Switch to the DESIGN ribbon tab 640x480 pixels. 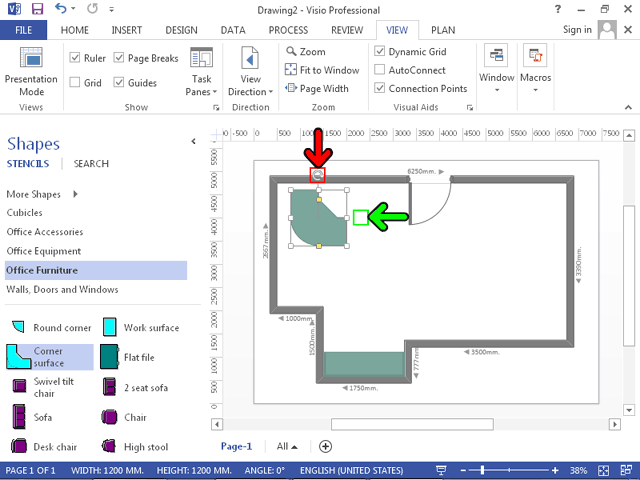pyautogui.click(x=181, y=30)
